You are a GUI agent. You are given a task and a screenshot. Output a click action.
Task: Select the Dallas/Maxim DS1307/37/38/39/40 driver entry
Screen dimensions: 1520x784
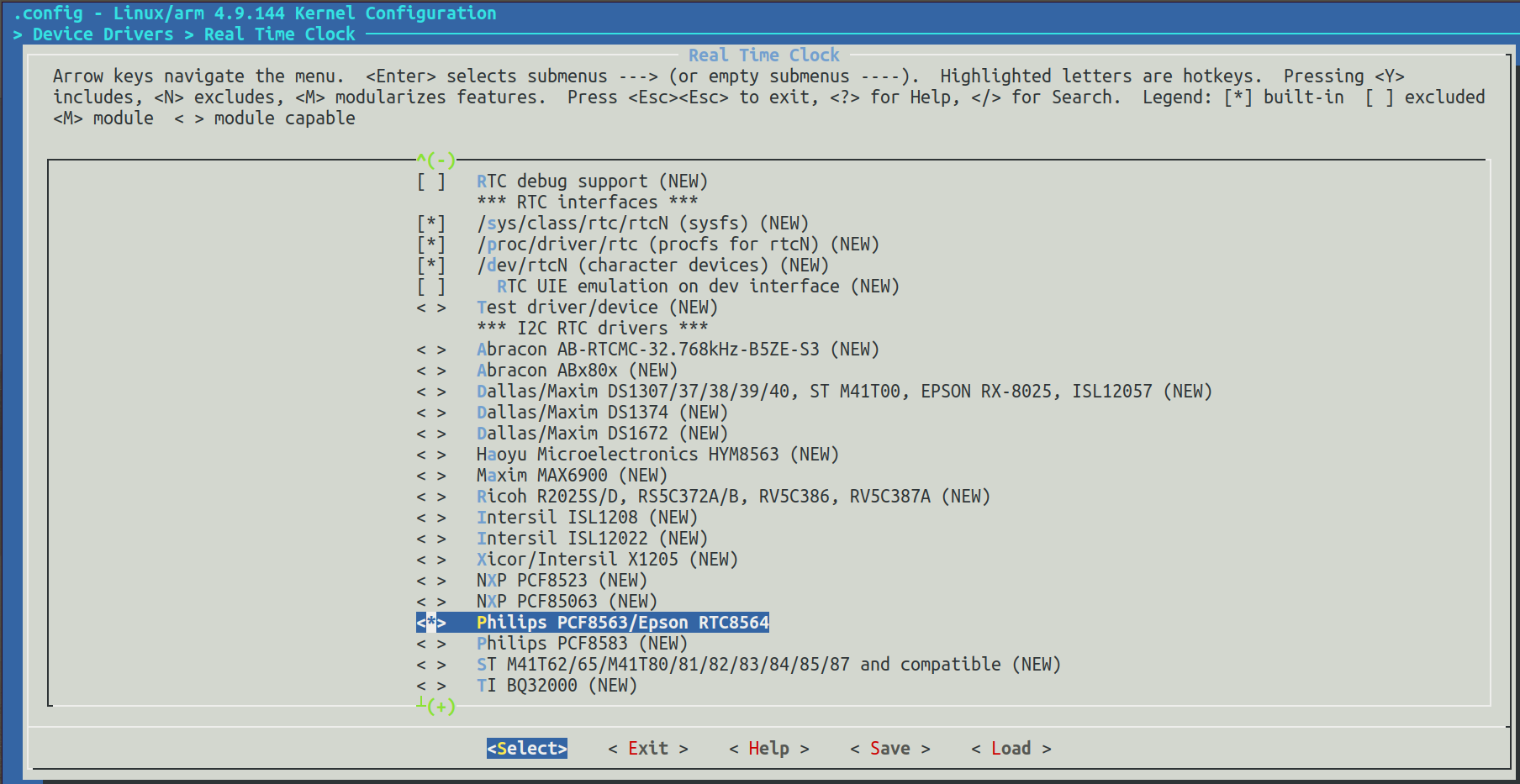844,392
